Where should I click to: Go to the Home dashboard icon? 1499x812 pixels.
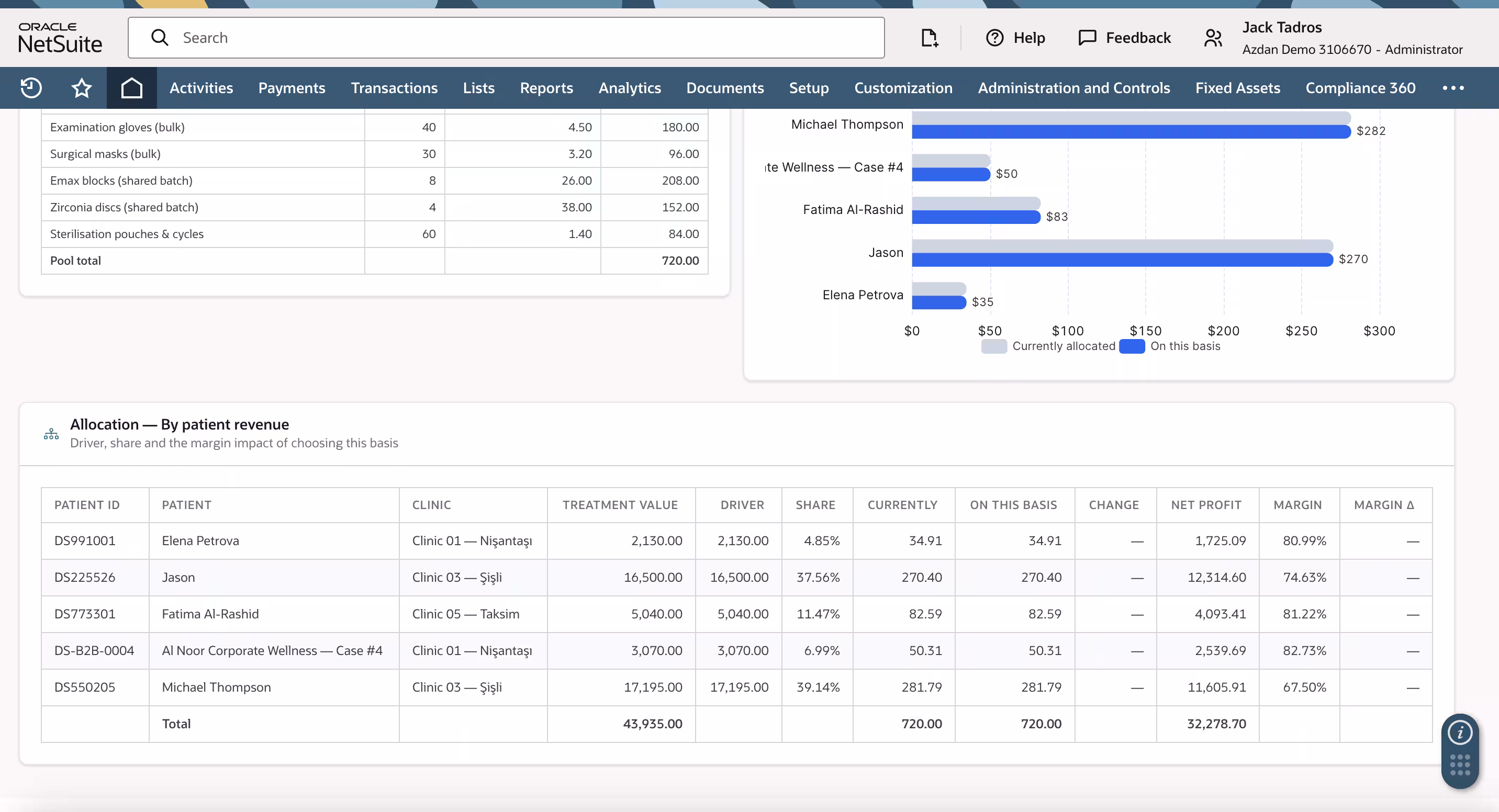click(x=131, y=88)
